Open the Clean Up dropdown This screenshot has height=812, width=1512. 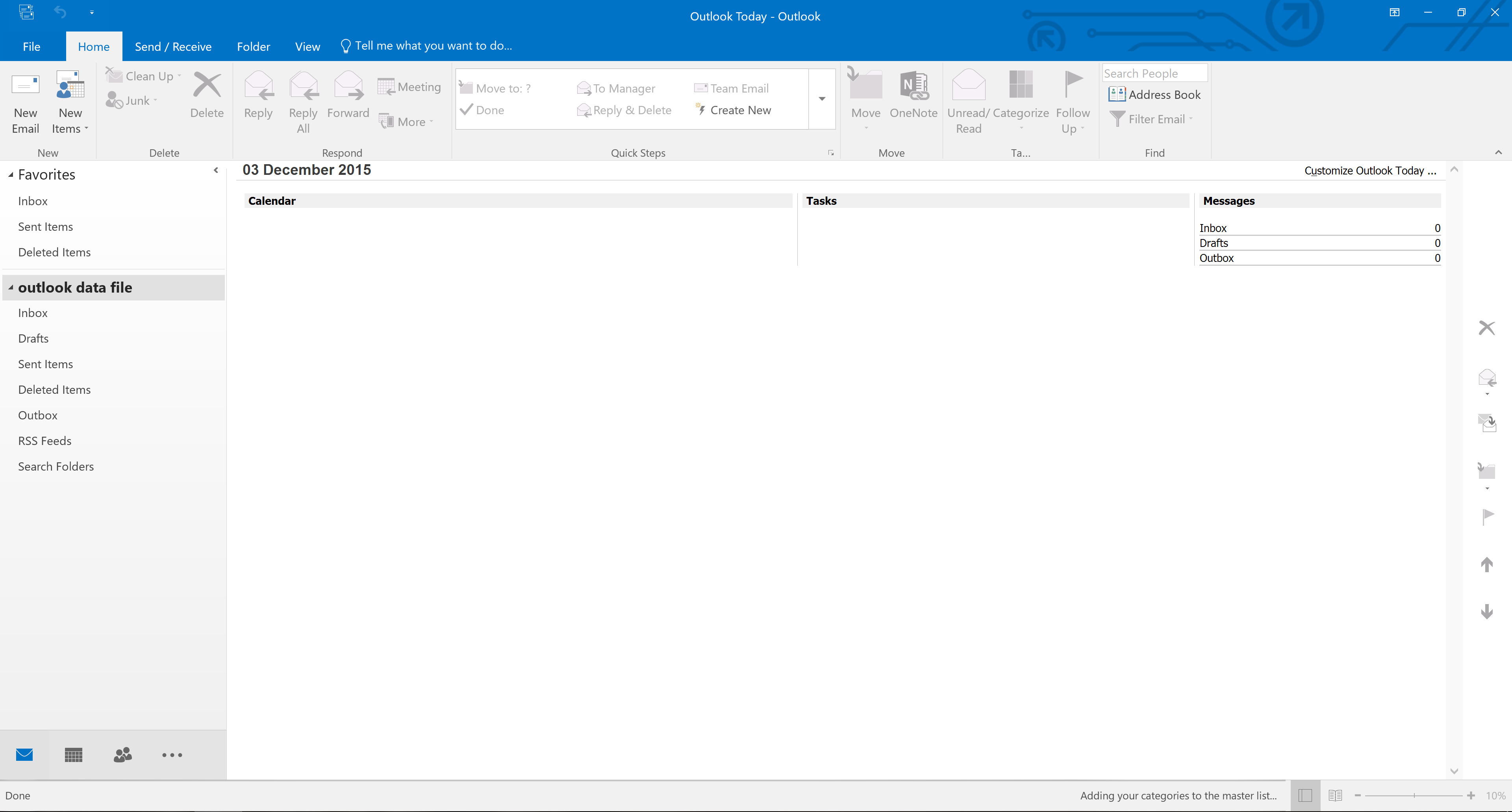[x=144, y=76]
